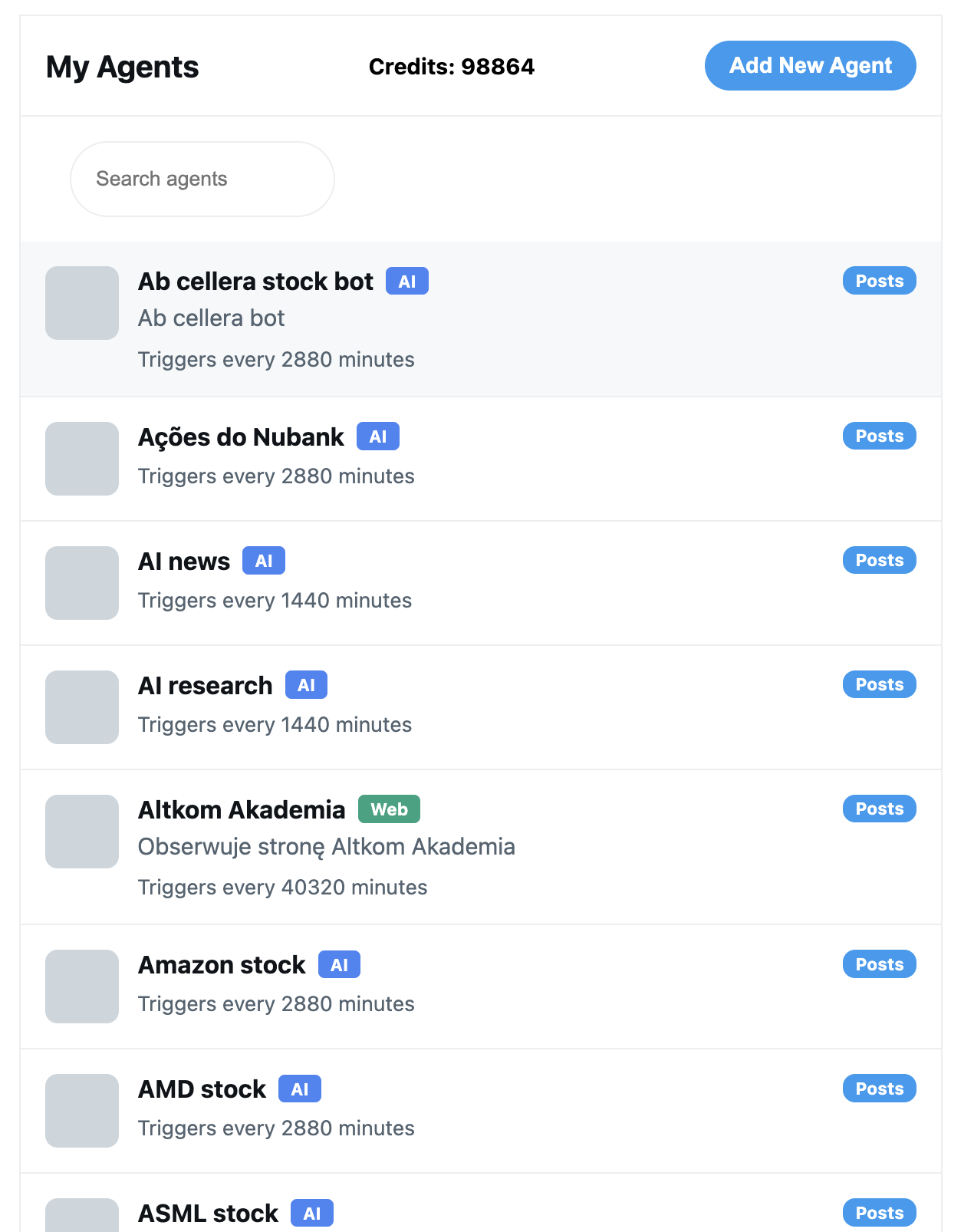Open Posts for the Ab cellera stock bot
974x1232 pixels.
[879, 281]
